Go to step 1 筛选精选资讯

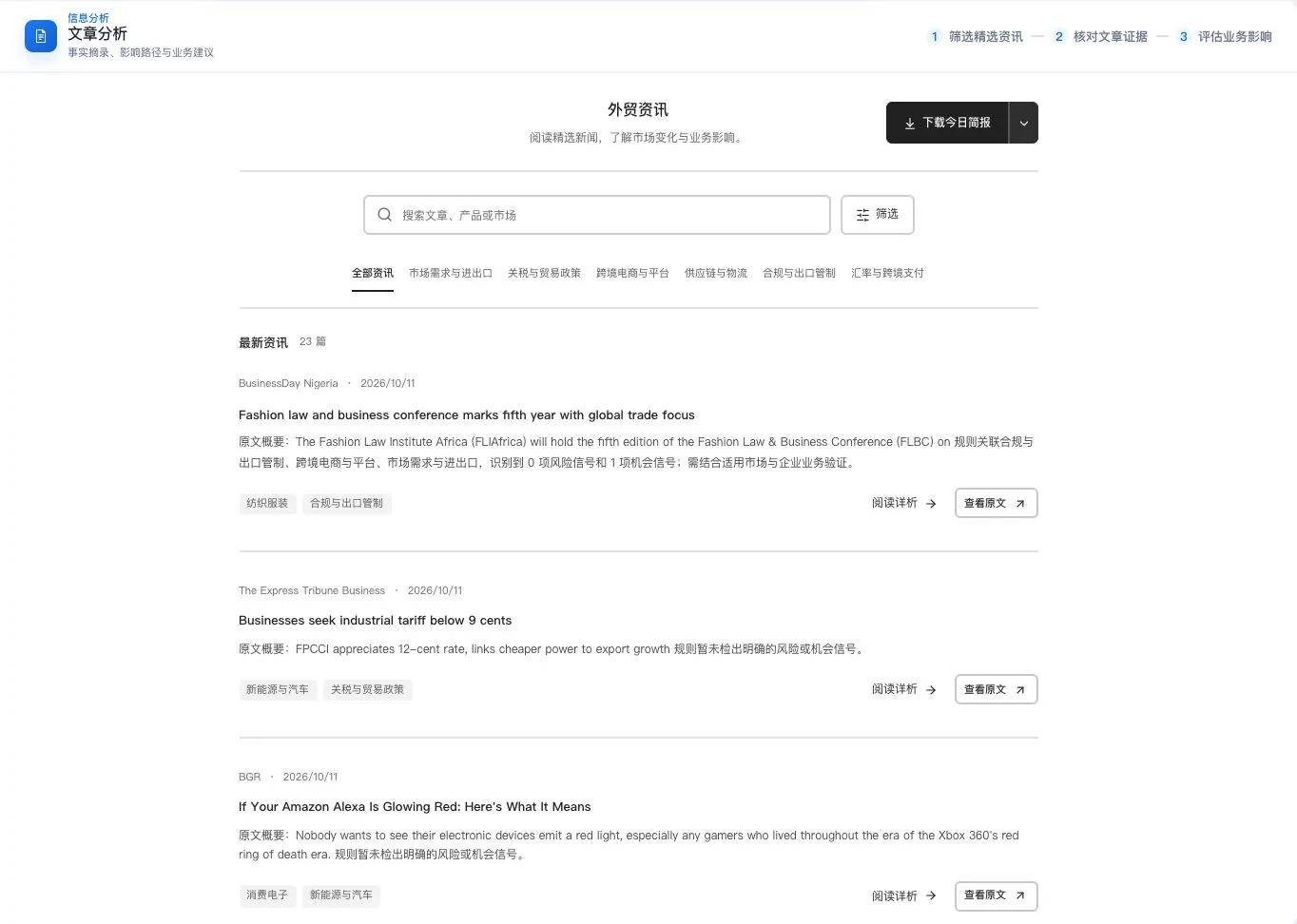tap(976, 36)
